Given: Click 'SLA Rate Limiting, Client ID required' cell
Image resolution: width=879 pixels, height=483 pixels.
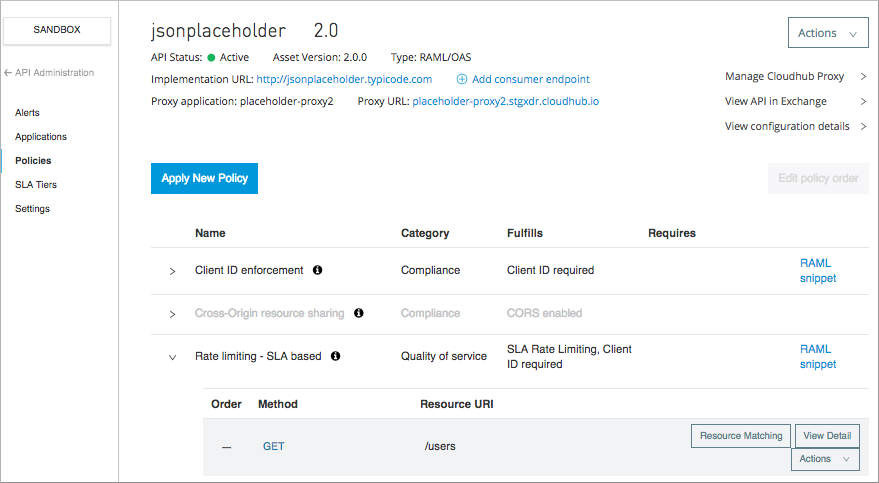Looking at the screenshot, I should tap(569, 356).
